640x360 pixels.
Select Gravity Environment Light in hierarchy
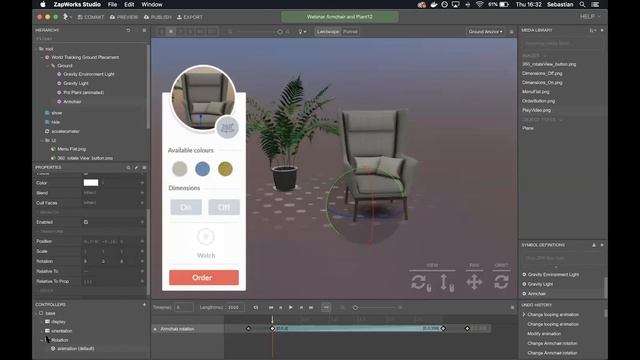click(x=89, y=74)
